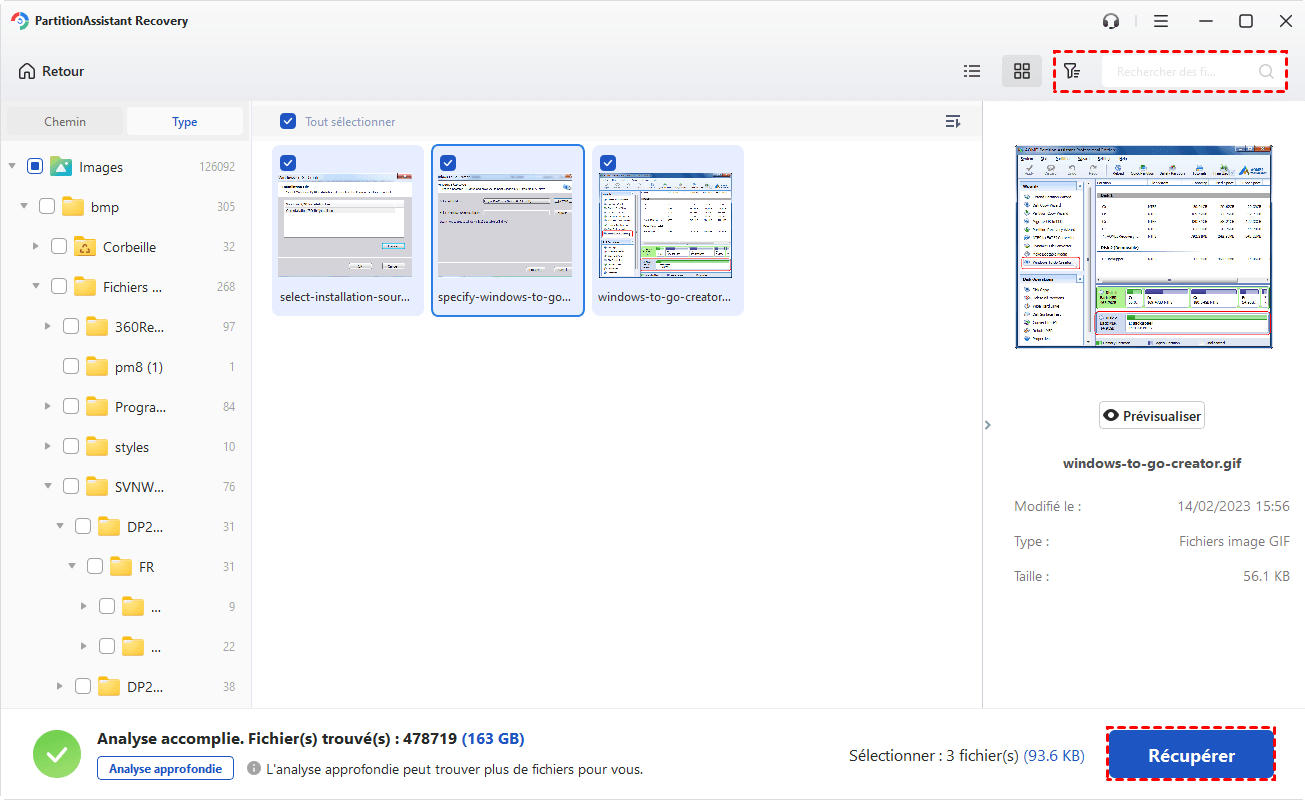1305x800 pixels.
Task: Open the filter funnel icon
Action: tap(1072, 71)
